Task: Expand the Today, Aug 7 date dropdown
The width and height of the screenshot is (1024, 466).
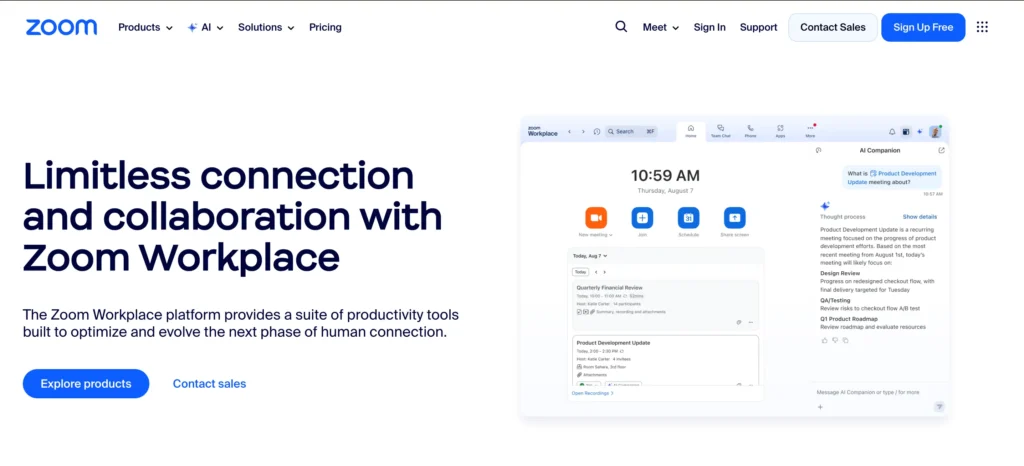Action: coord(590,256)
